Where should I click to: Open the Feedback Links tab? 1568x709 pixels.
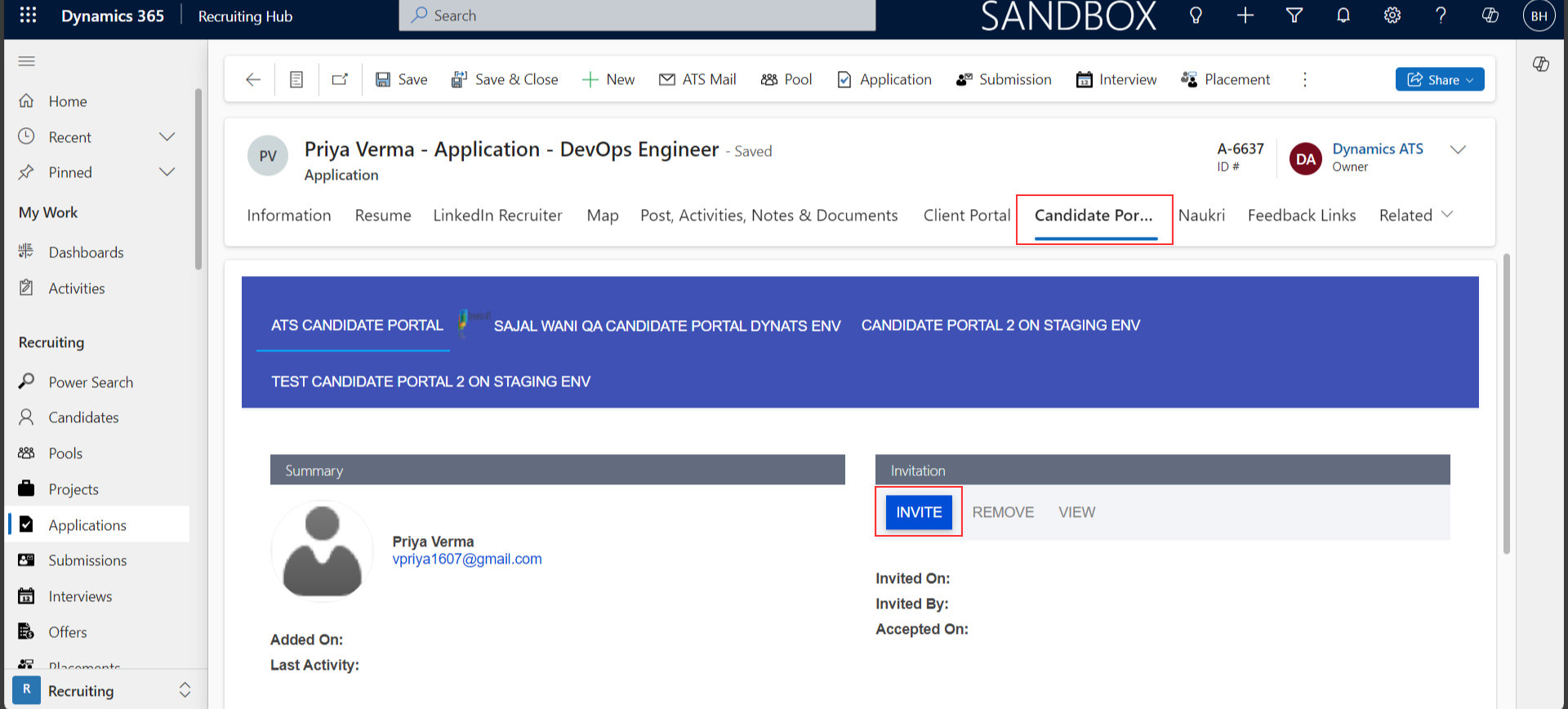1302,215
